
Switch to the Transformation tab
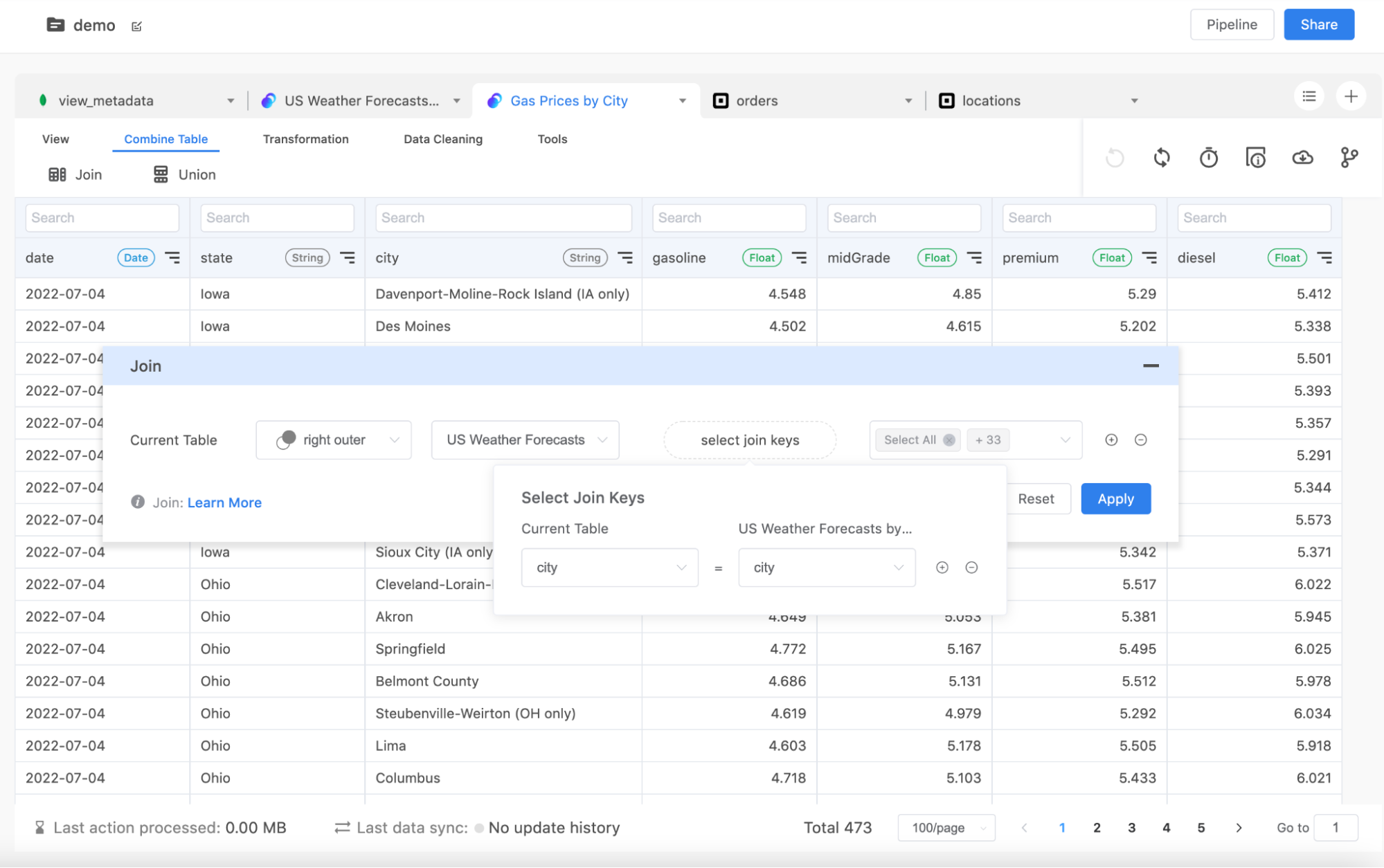[305, 139]
